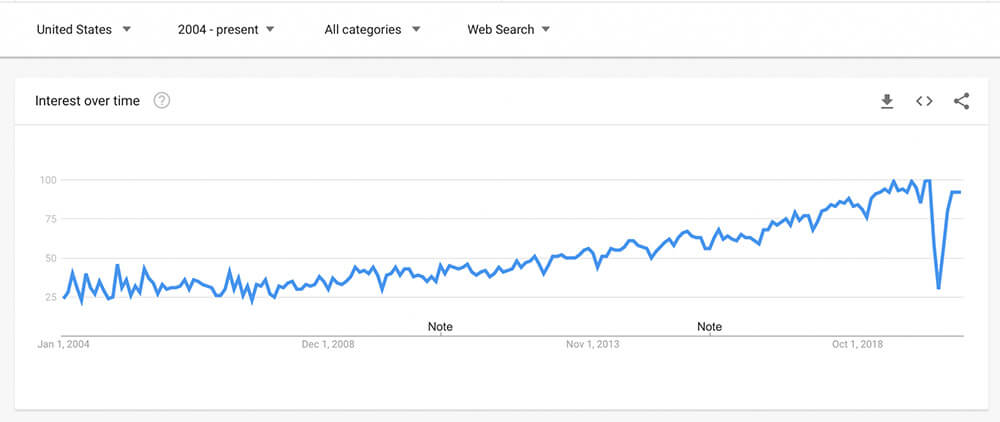The image size is (1000, 422).
Task: Change the Web Search type selector
Action: tap(508, 29)
